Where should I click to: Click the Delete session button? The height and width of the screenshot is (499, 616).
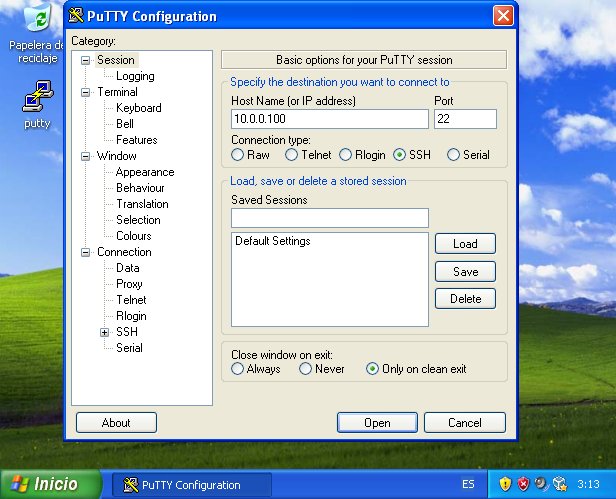click(x=465, y=299)
